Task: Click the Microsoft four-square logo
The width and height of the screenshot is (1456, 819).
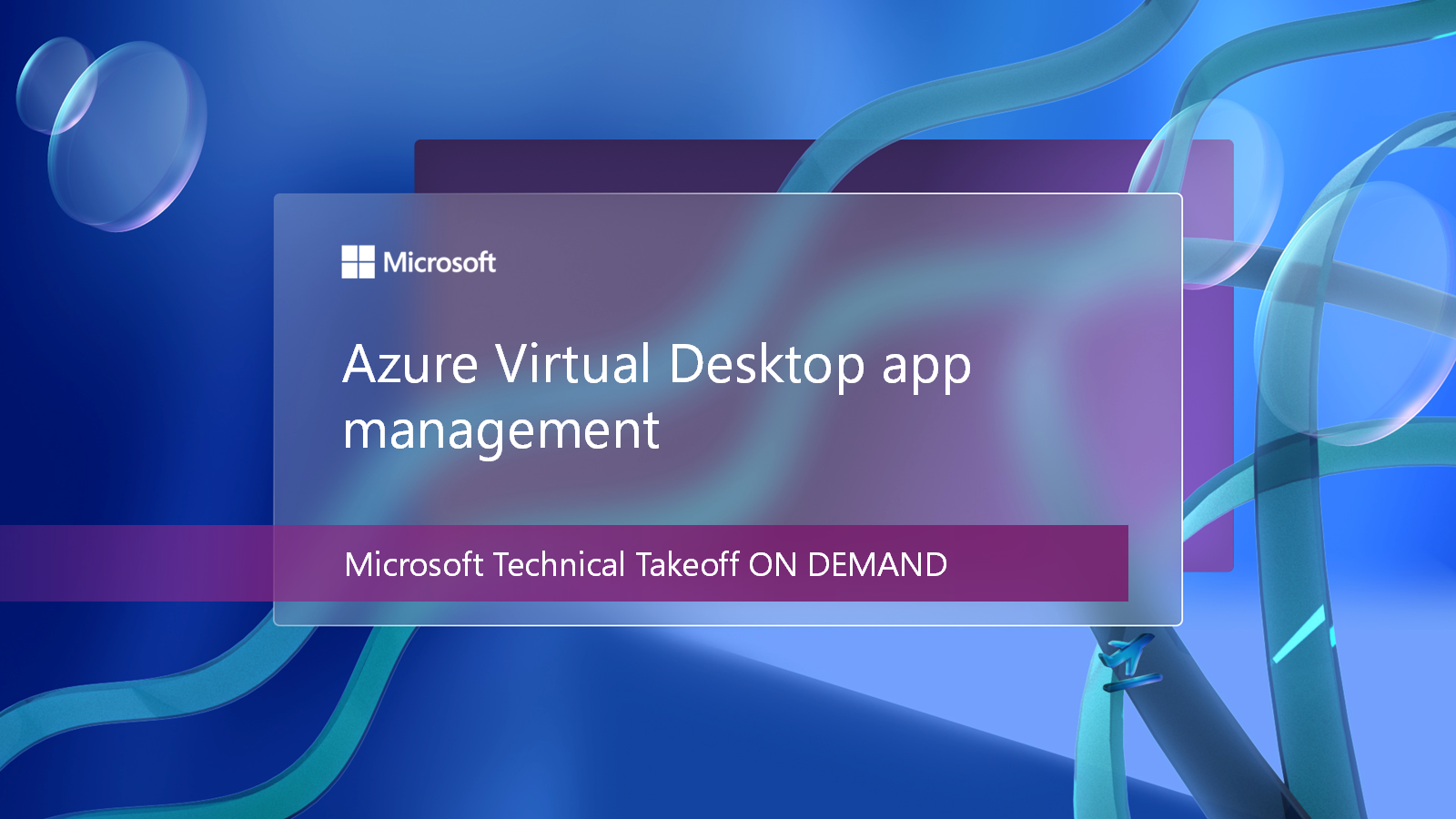Action: pos(358,262)
